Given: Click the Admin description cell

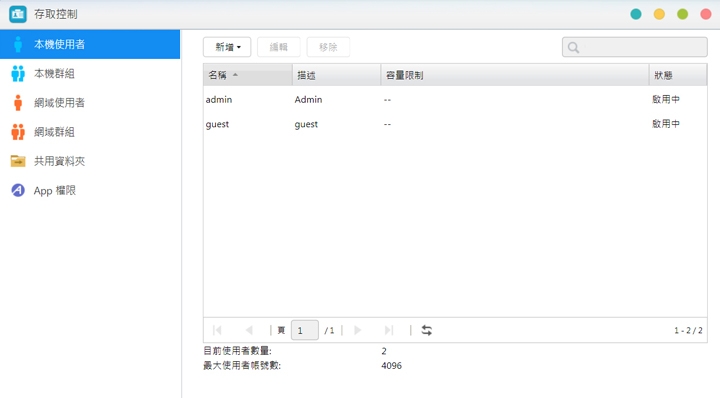Looking at the screenshot, I should pyautogui.click(x=308, y=100).
